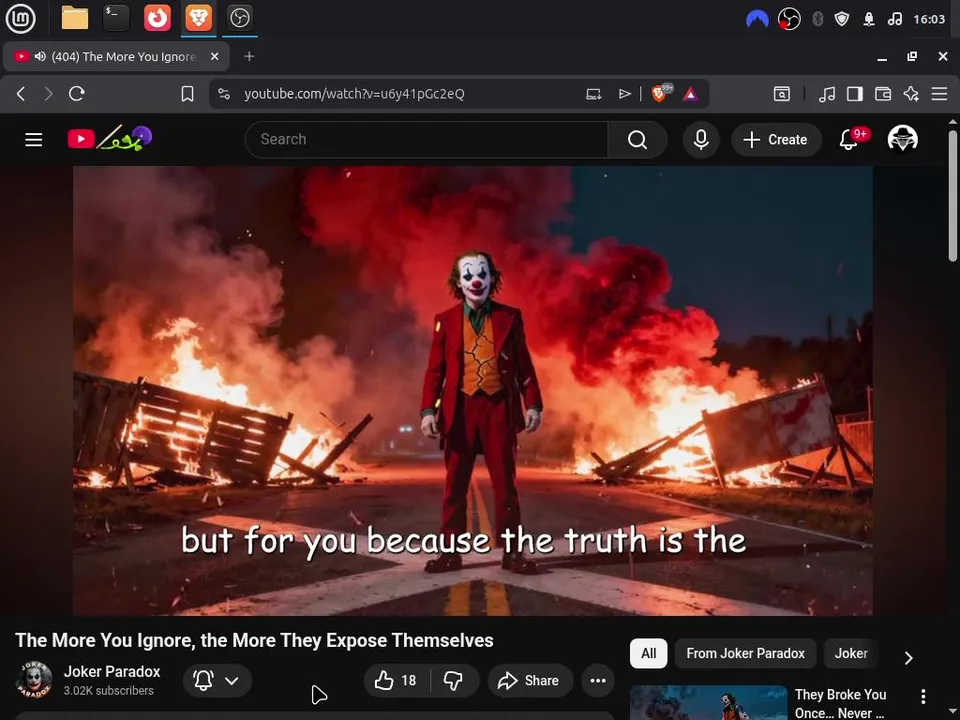Open options menu for 'They Broke You Once'
The width and height of the screenshot is (960, 720).
[x=923, y=696]
